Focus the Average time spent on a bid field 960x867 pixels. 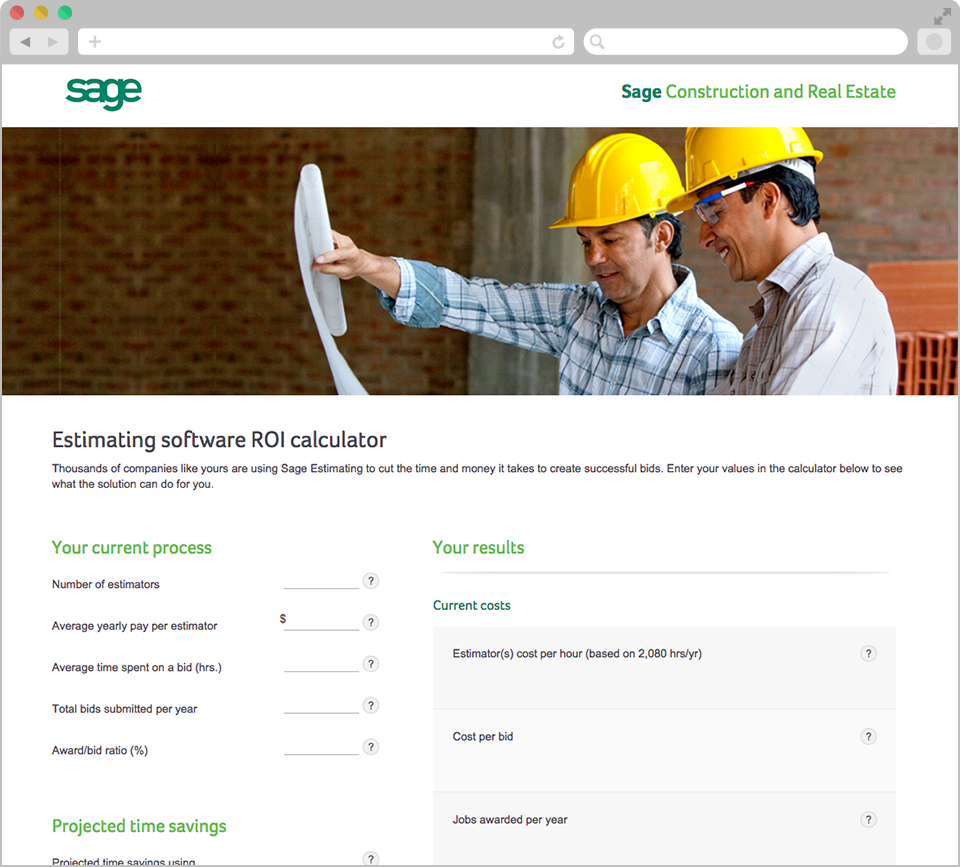coord(321,664)
